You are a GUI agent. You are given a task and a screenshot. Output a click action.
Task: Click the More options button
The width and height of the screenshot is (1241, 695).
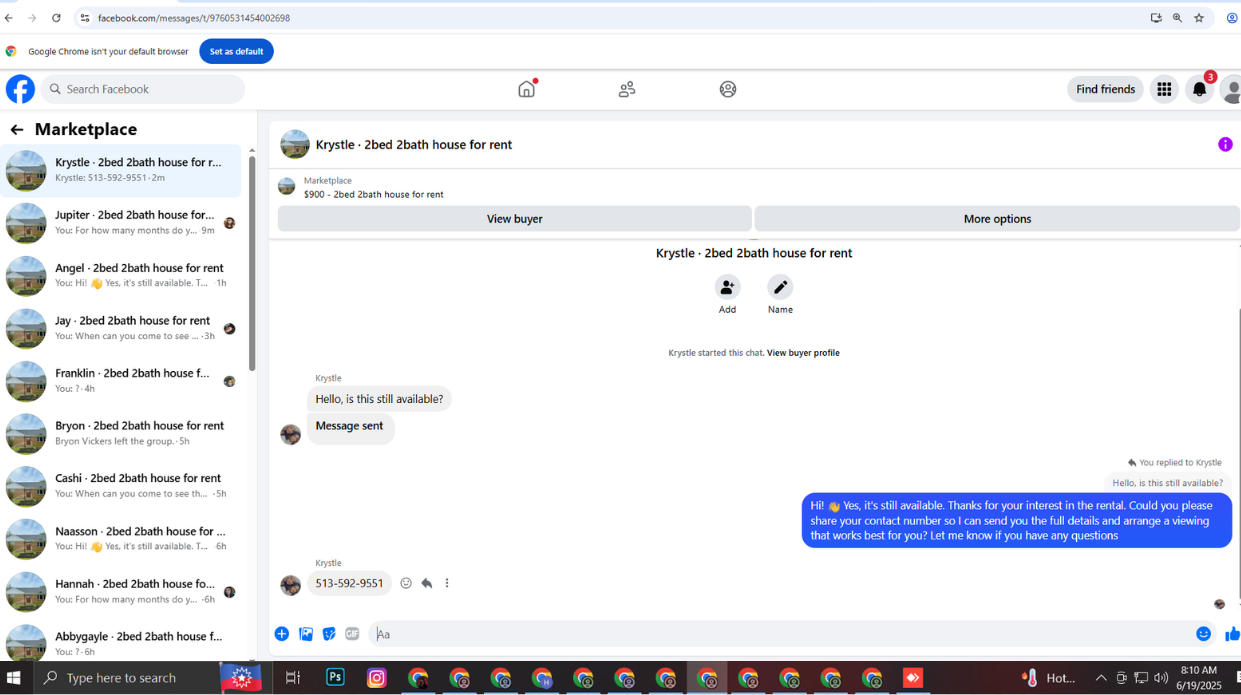(x=997, y=219)
